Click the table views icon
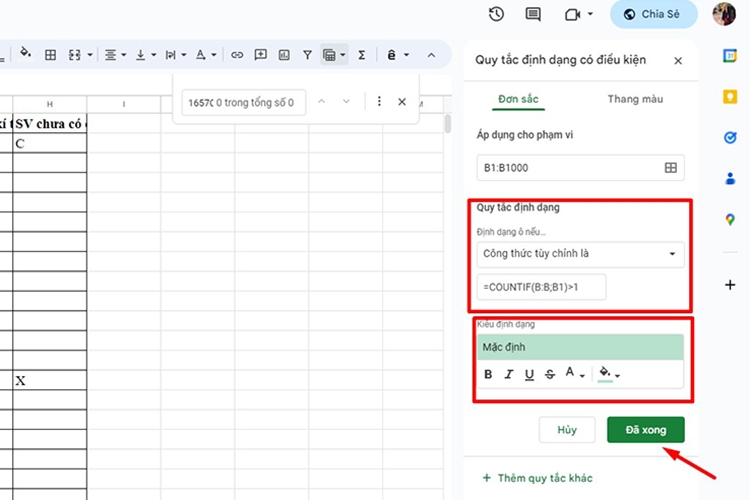Image resolution: width=750 pixels, height=500 pixels. point(329,55)
